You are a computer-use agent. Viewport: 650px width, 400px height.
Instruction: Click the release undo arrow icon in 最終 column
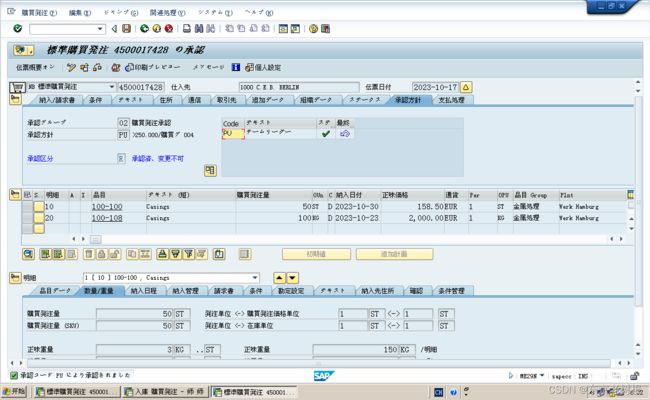(345, 133)
